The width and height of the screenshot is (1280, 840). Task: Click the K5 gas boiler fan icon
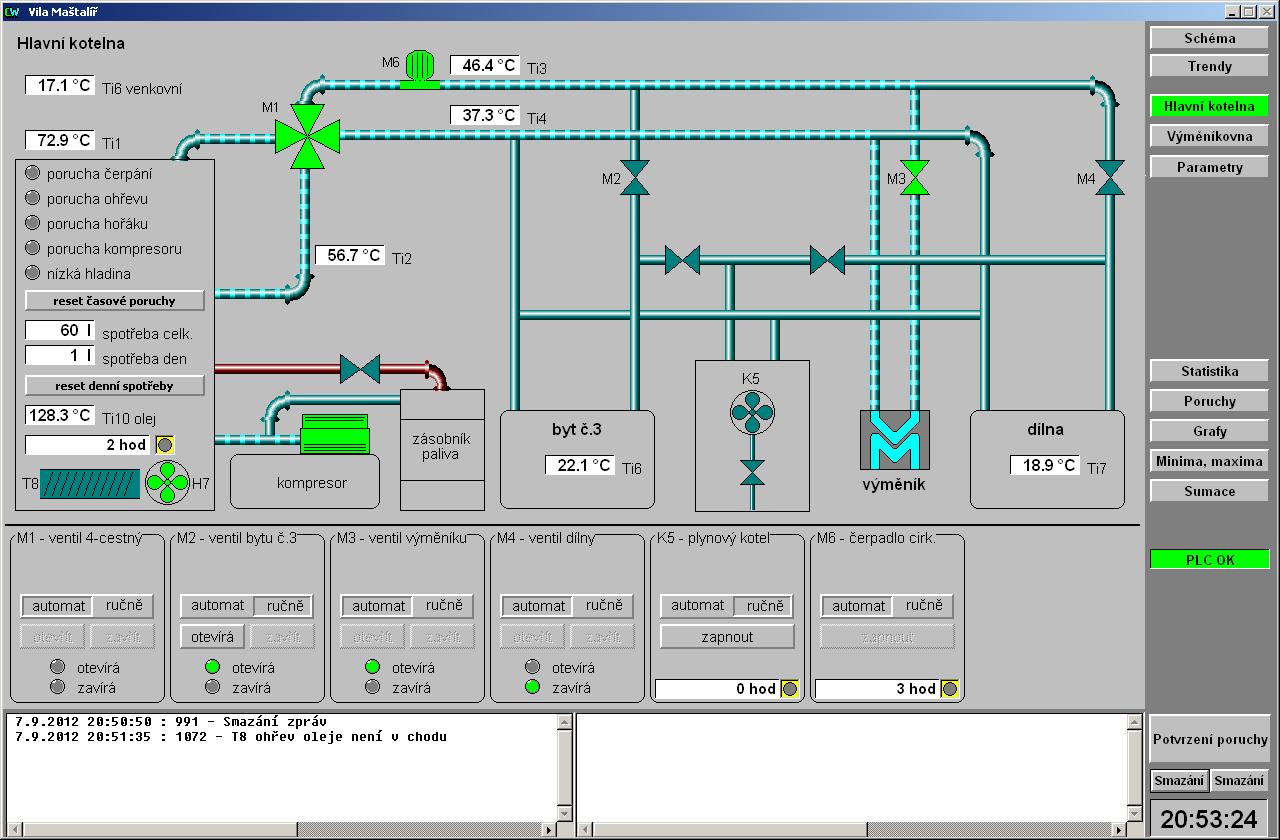click(x=752, y=412)
